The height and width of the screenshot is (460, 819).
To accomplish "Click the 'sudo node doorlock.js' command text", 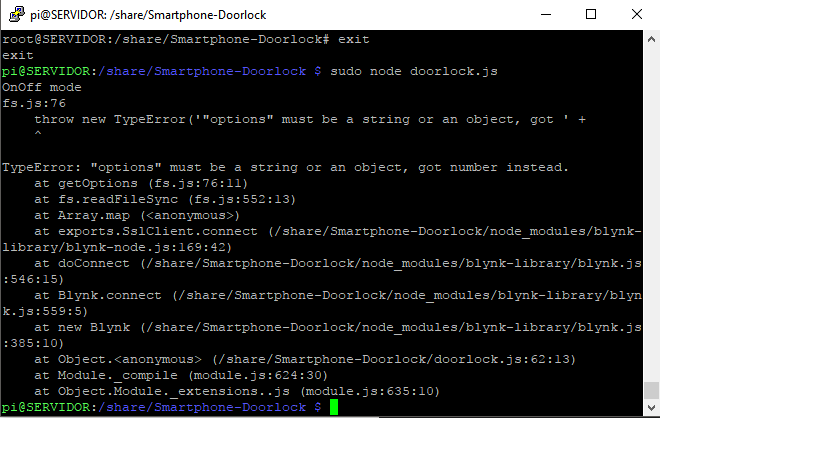I will 414,72.
